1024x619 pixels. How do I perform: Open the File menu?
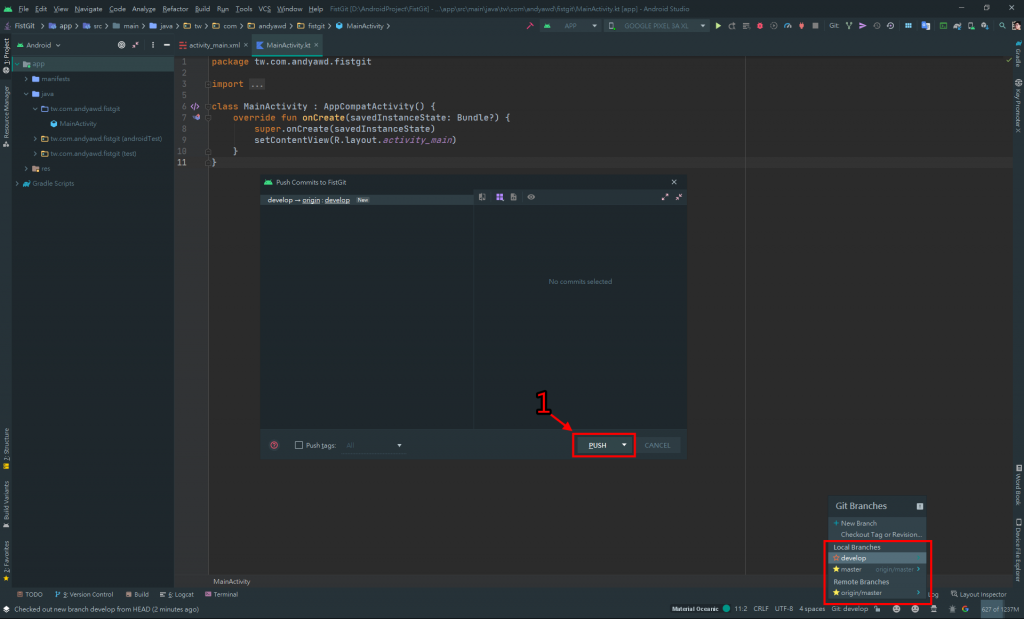(x=24, y=9)
